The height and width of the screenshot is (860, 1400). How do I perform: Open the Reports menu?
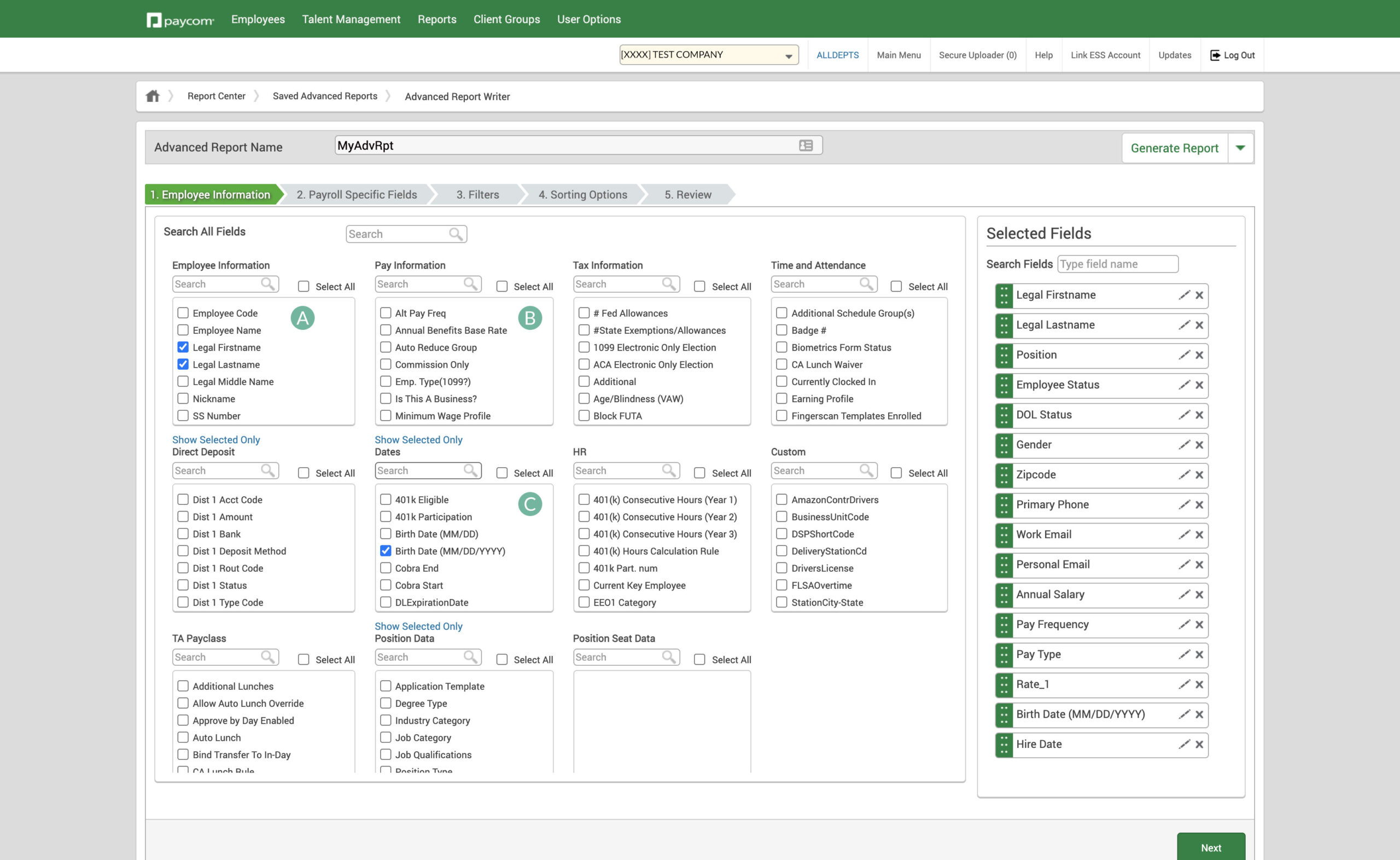(x=436, y=19)
